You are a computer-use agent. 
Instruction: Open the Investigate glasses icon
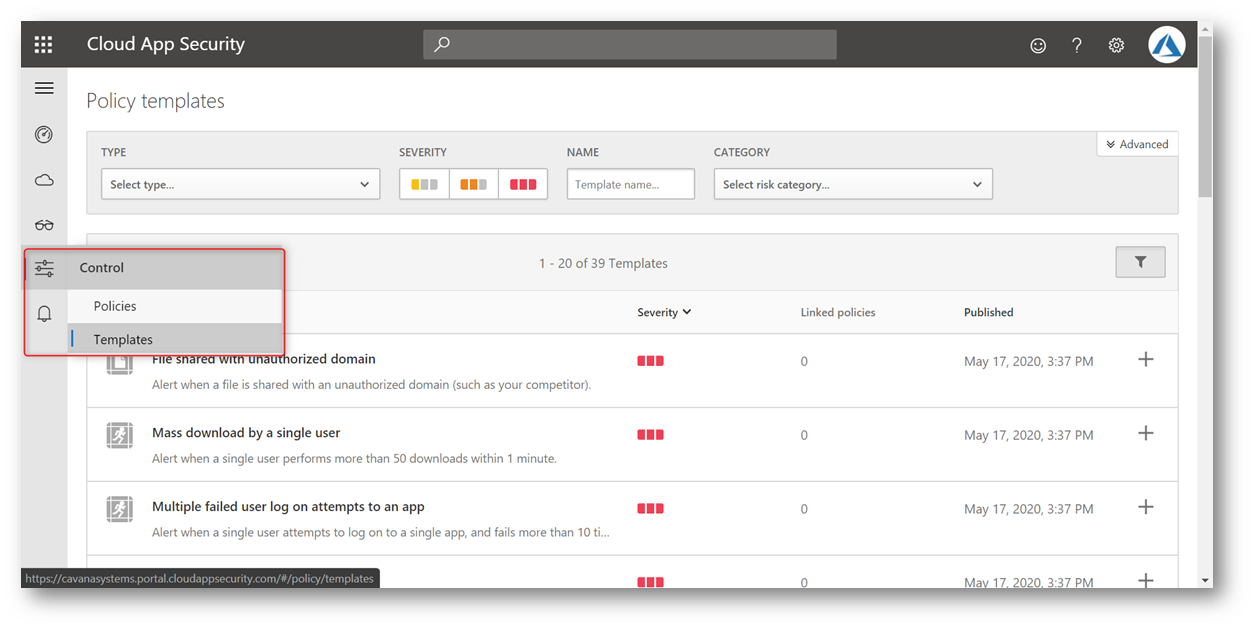click(44, 225)
